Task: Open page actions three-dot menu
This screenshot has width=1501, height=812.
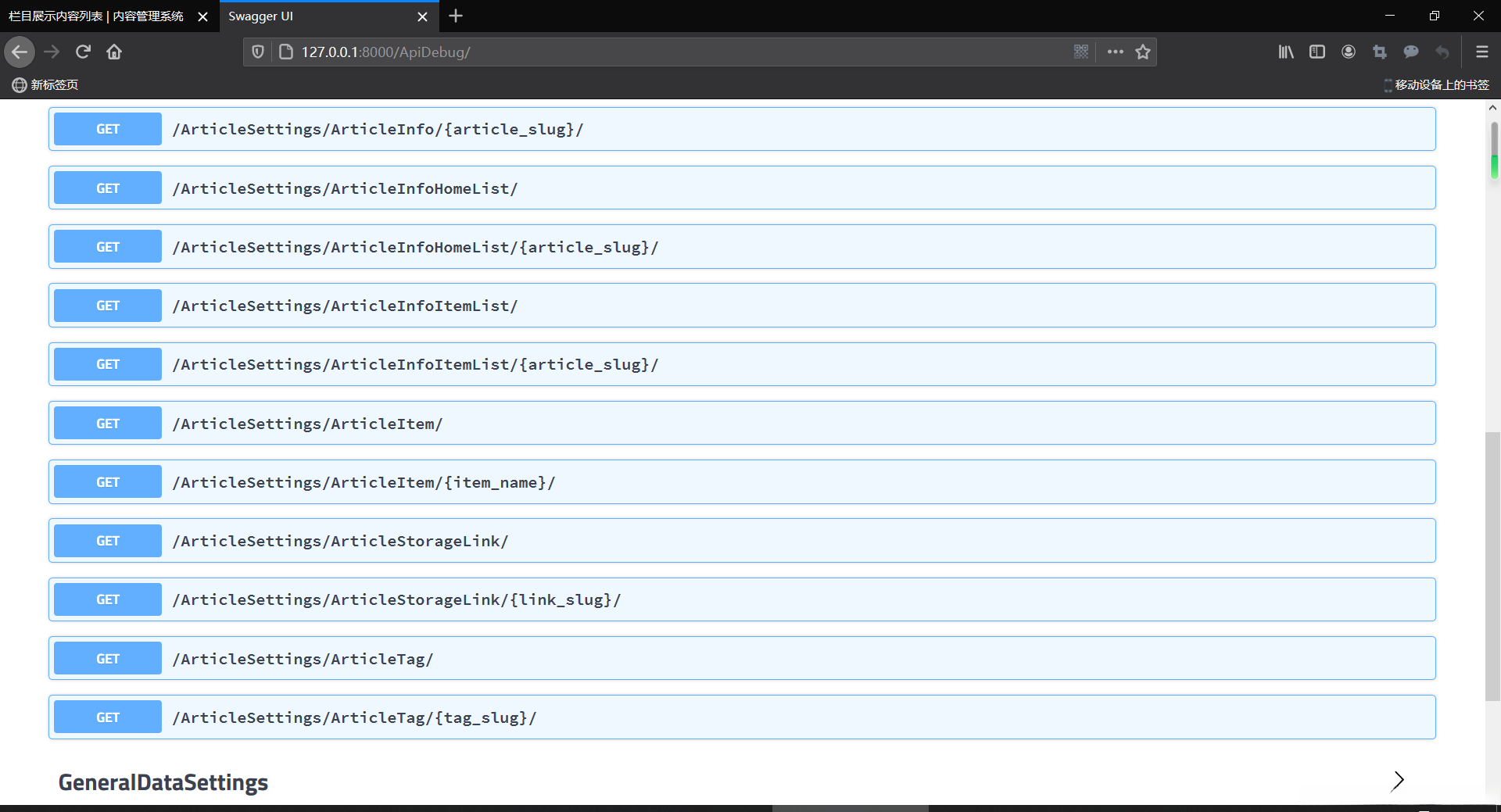Action: pos(1116,52)
